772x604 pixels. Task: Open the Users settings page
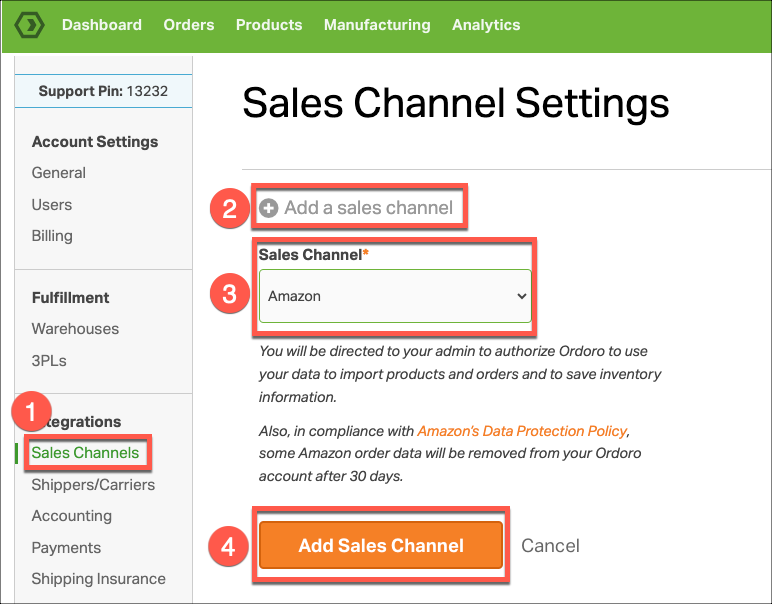click(x=52, y=205)
